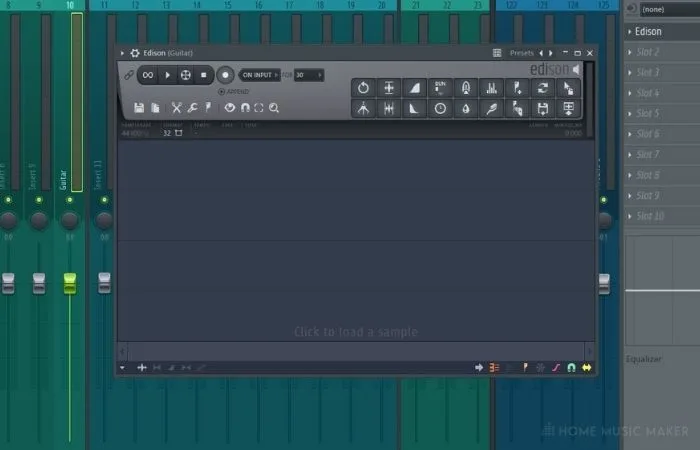
Task: Mute the Insert 9 track via green LED
Action: [39, 200]
